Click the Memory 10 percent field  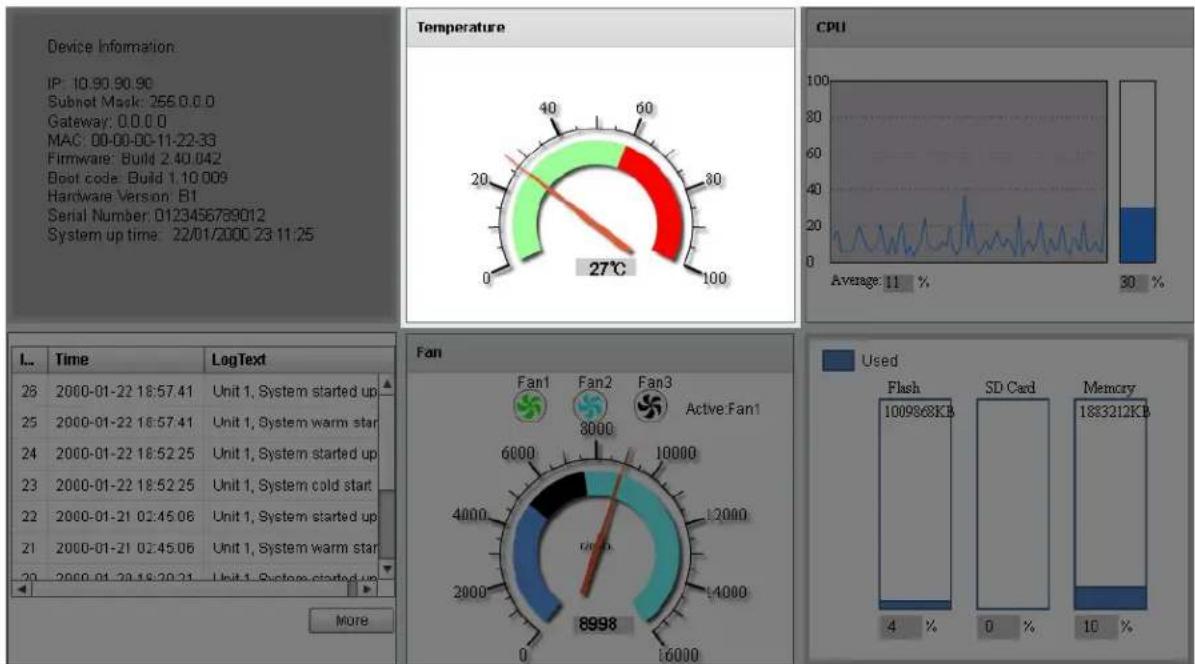click(1096, 627)
